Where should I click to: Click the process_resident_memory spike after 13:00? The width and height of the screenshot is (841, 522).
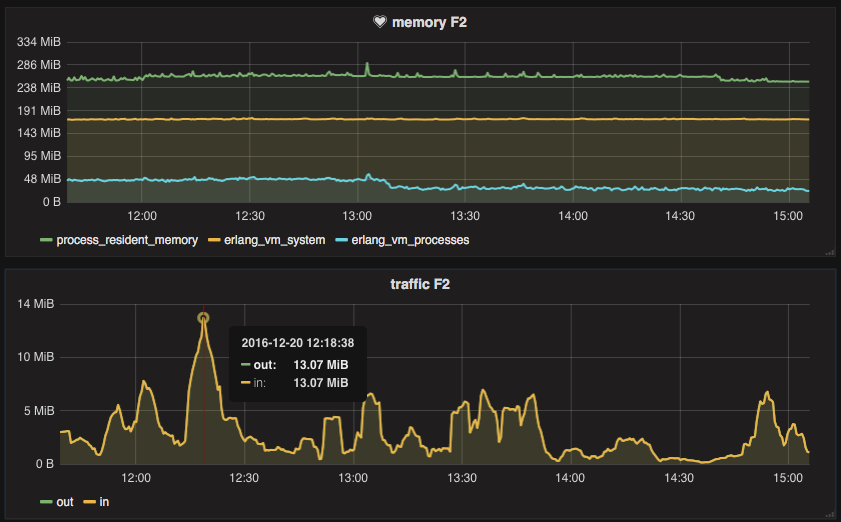pyautogui.click(x=367, y=65)
